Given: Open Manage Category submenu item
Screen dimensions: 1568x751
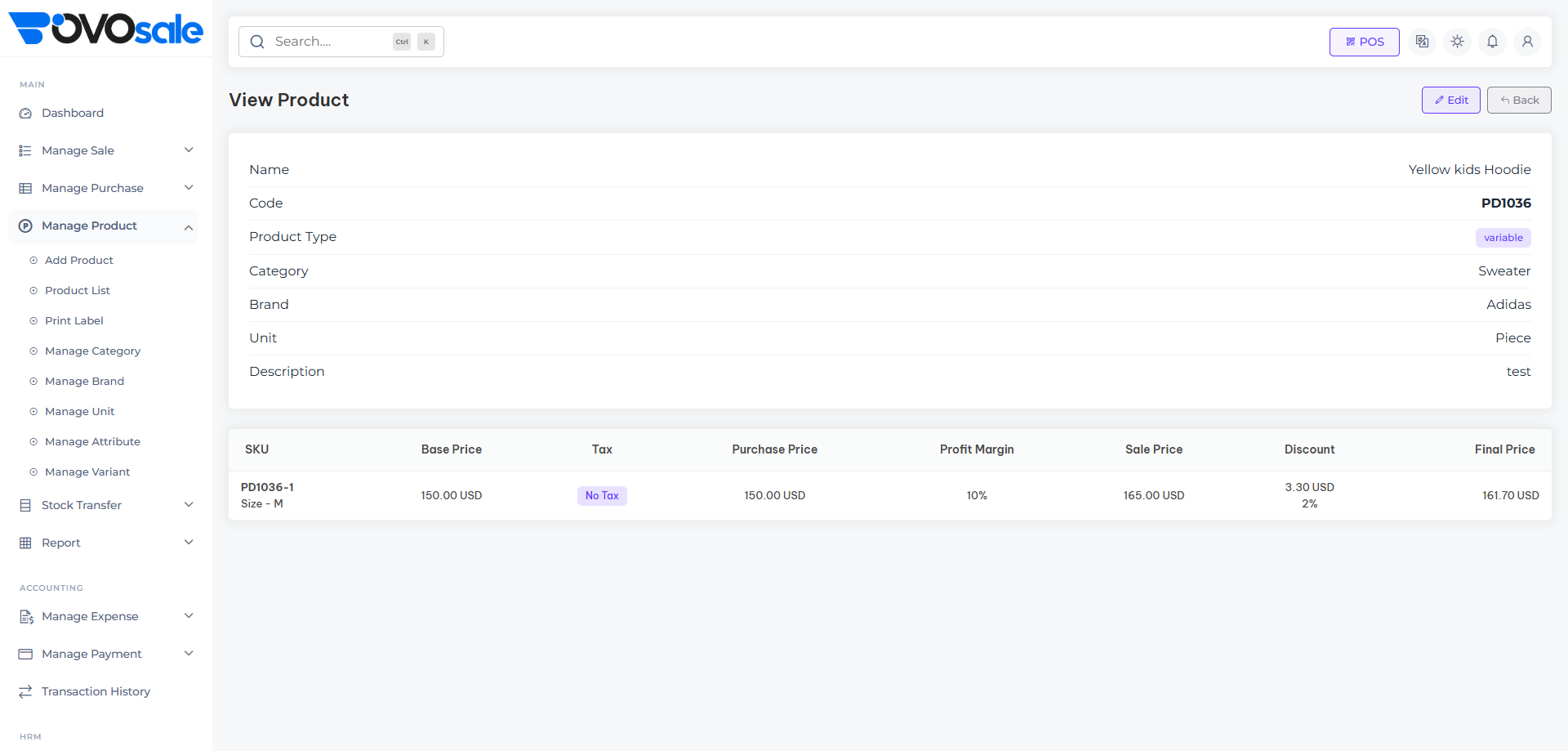Looking at the screenshot, I should click(x=93, y=351).
